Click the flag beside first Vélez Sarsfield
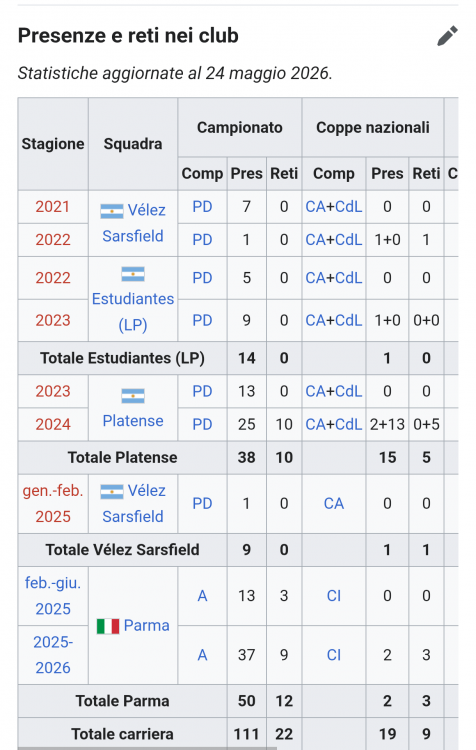 pyautogui.click(x=111, y=211)
